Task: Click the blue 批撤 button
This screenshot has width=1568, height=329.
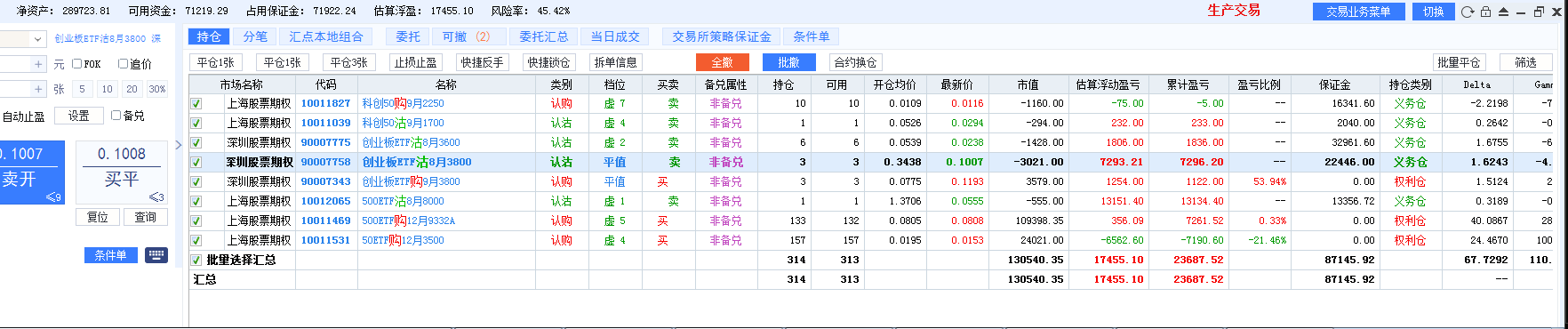Action: tap(789, 62)
